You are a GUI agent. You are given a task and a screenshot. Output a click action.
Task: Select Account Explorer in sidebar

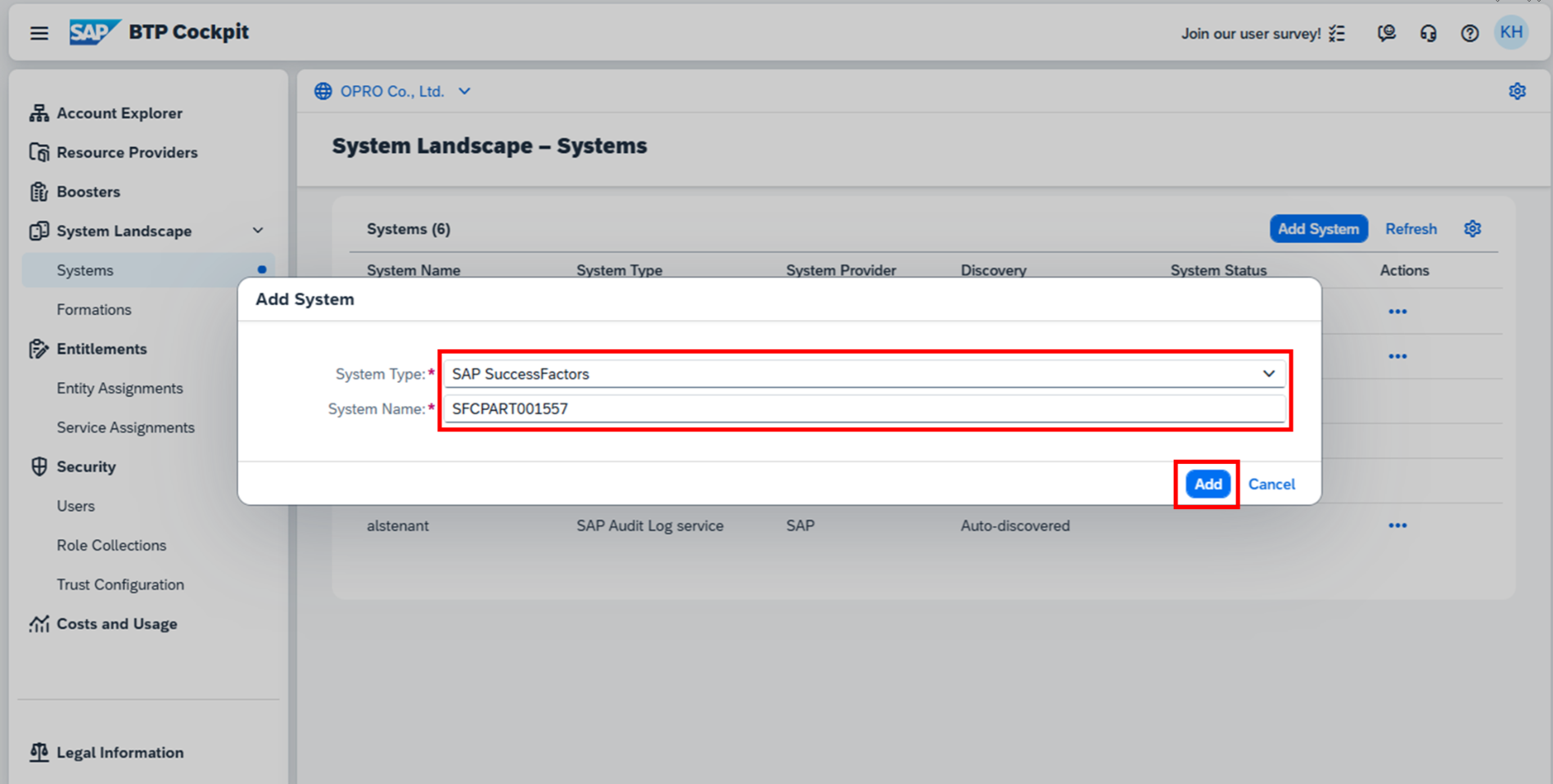tap(120, 113)
